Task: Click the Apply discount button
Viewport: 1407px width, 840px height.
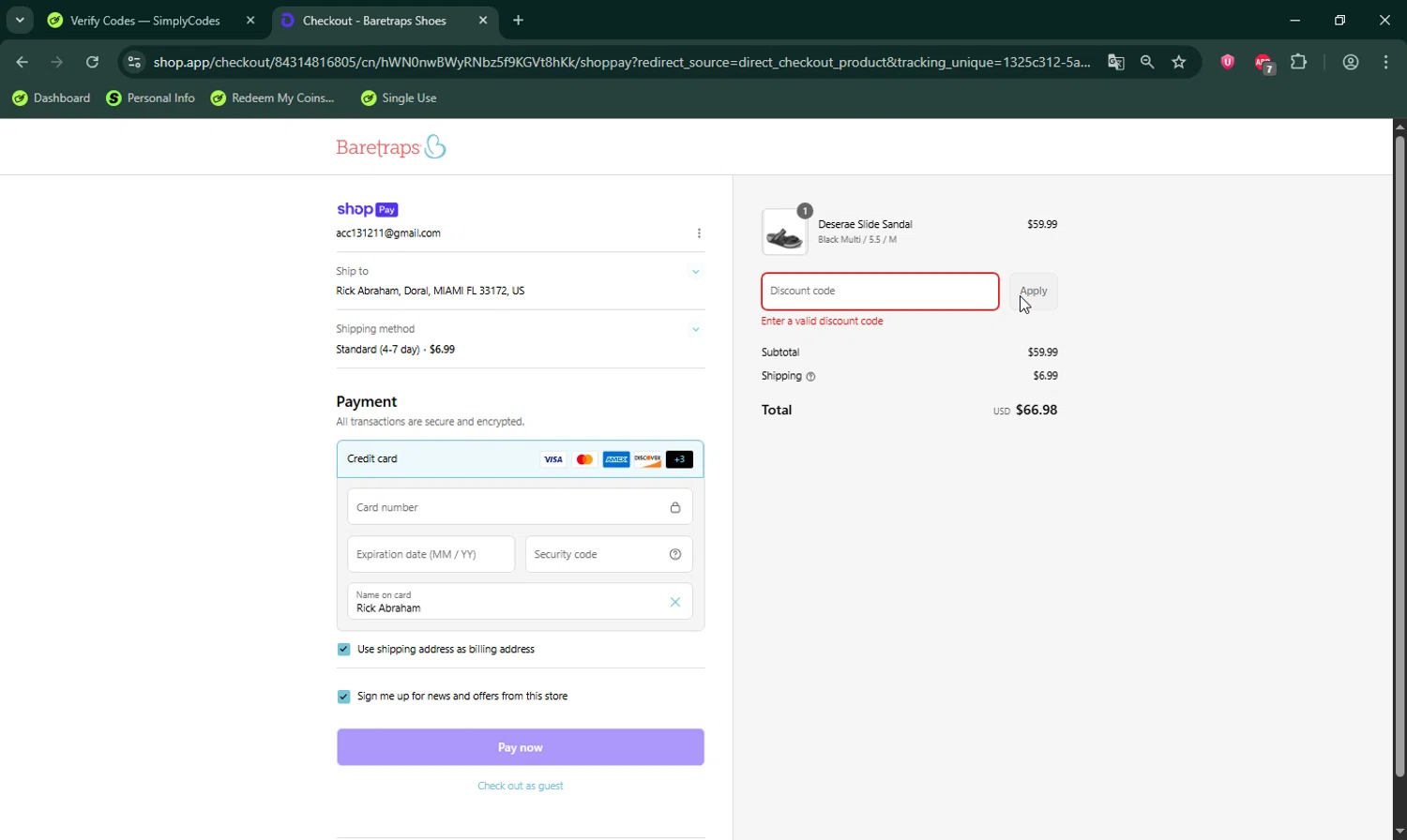Action: 1034,292
